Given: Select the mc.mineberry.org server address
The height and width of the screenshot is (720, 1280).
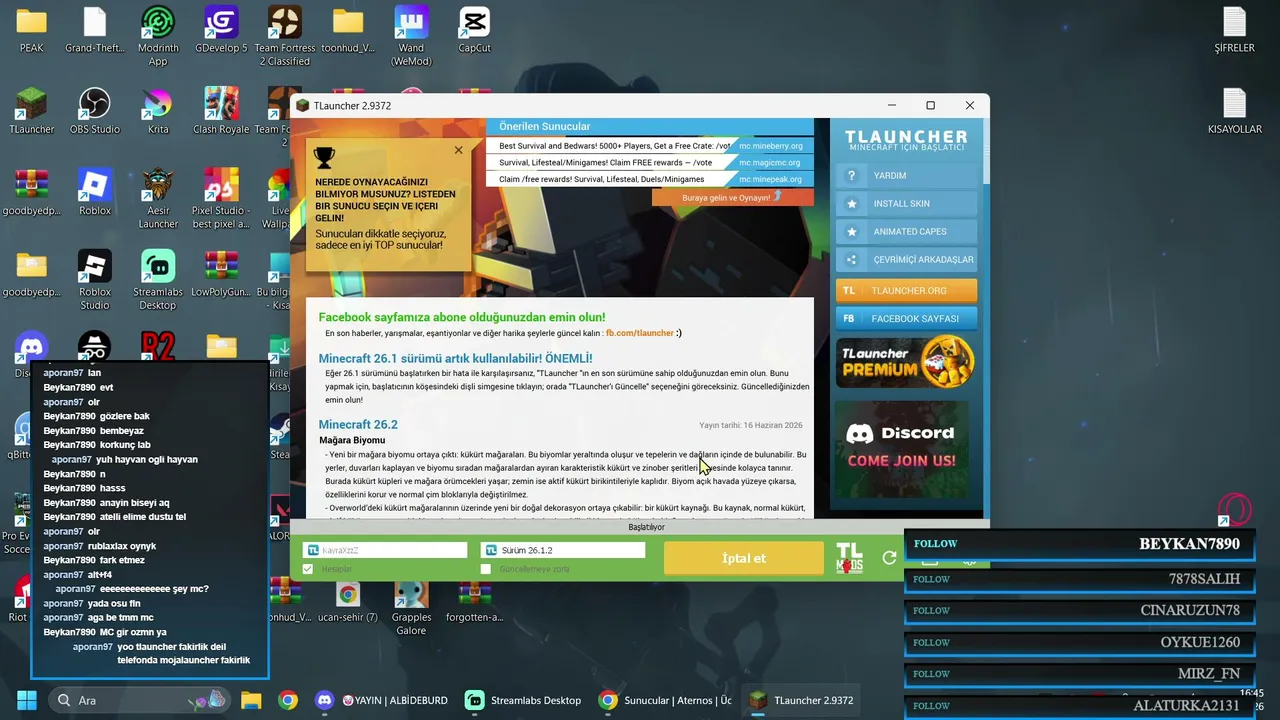Looking at the screenshot, I should [771, 146].
